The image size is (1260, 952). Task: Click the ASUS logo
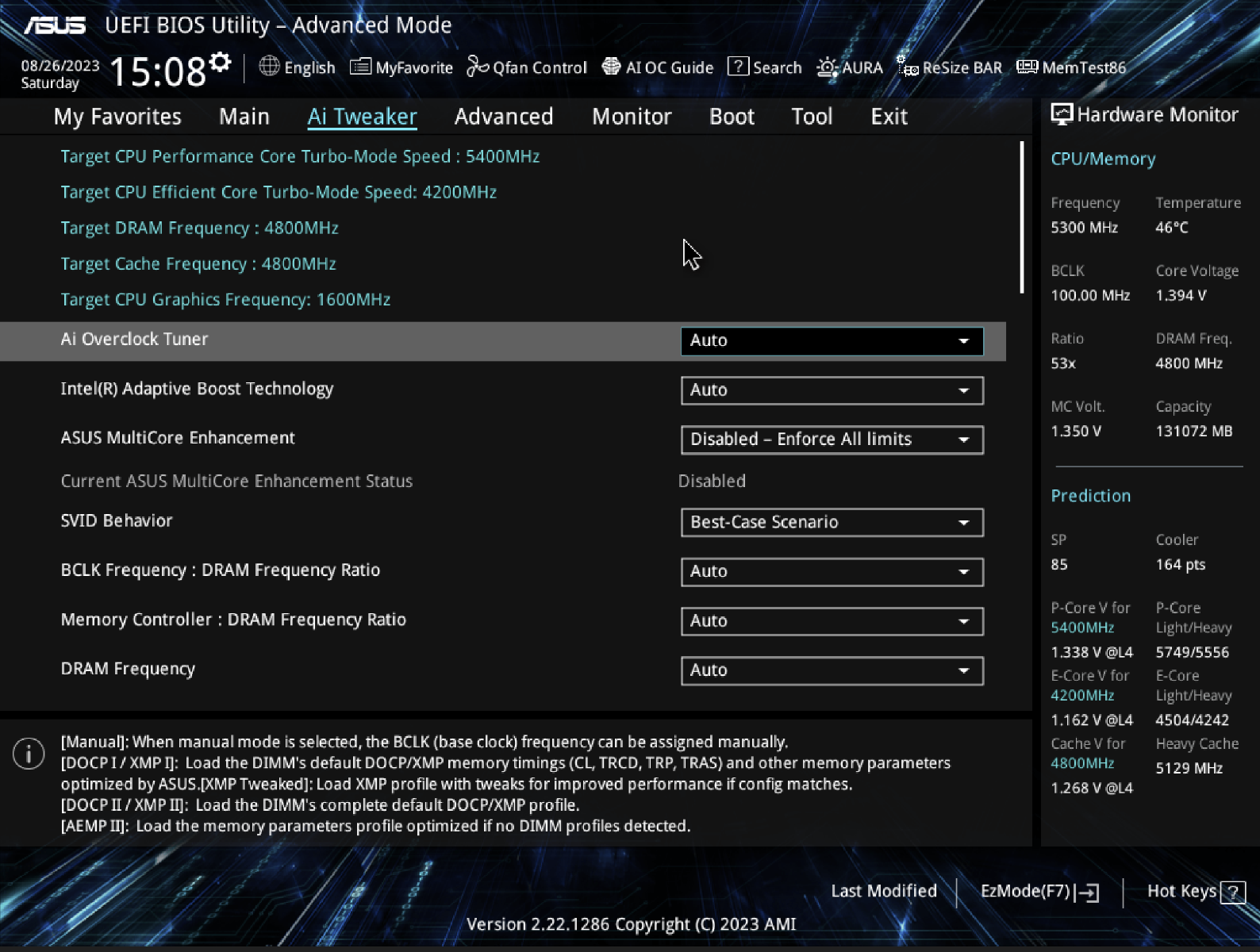(x=54, y=25)
